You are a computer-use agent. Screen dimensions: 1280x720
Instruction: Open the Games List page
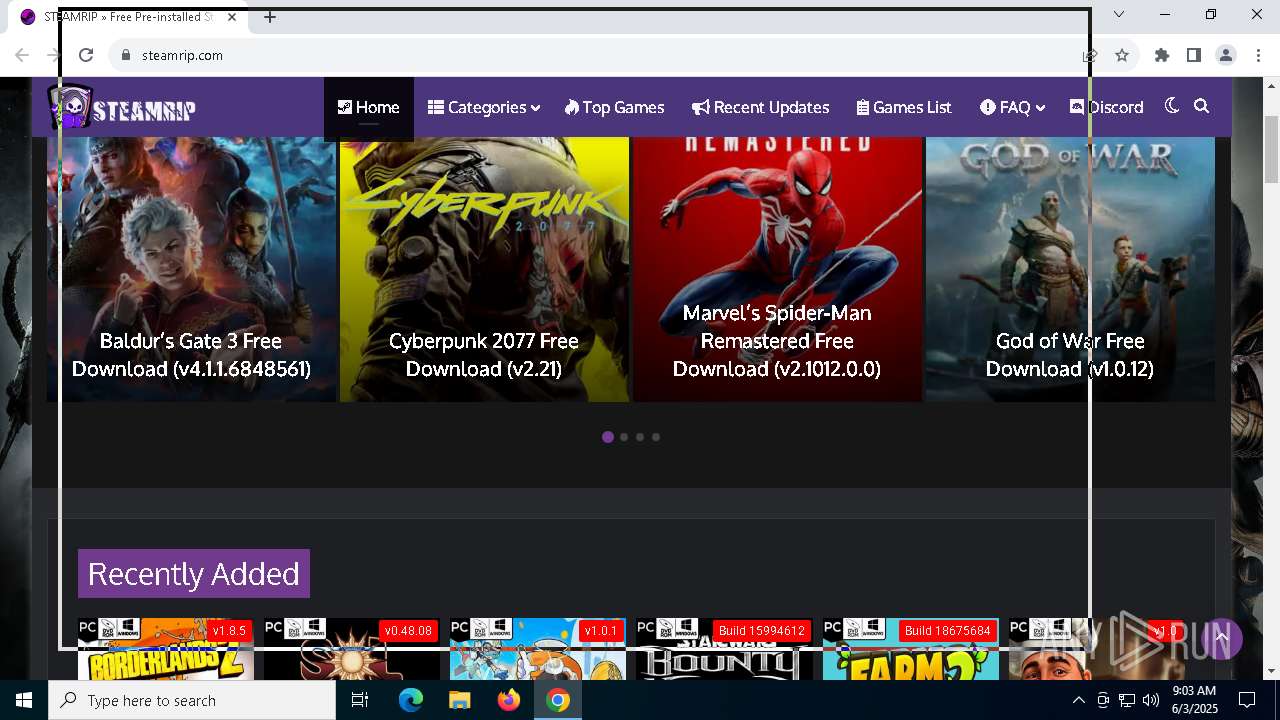[x=904, y=107]
